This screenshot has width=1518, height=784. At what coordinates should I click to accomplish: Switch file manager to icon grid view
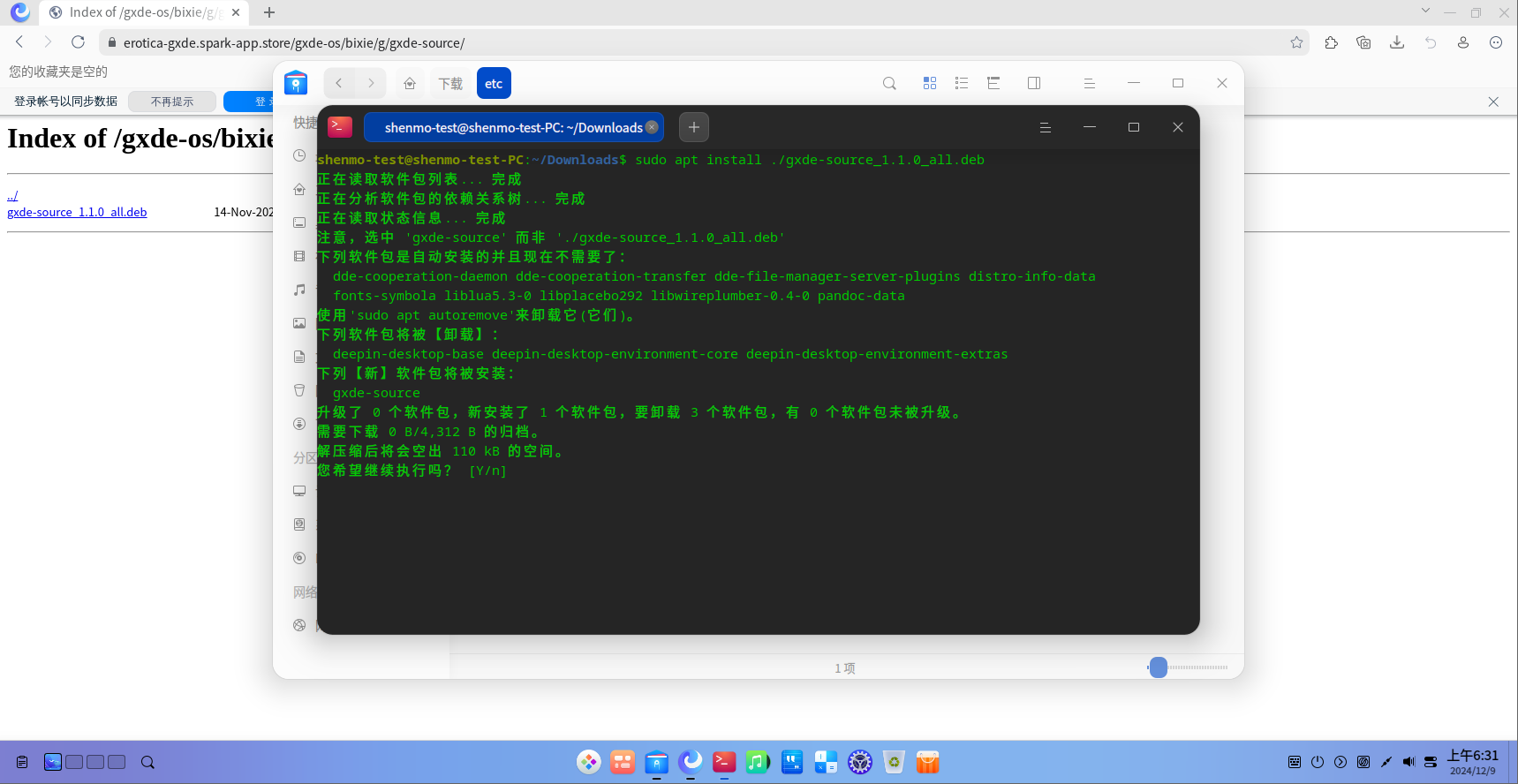point(930,83)
